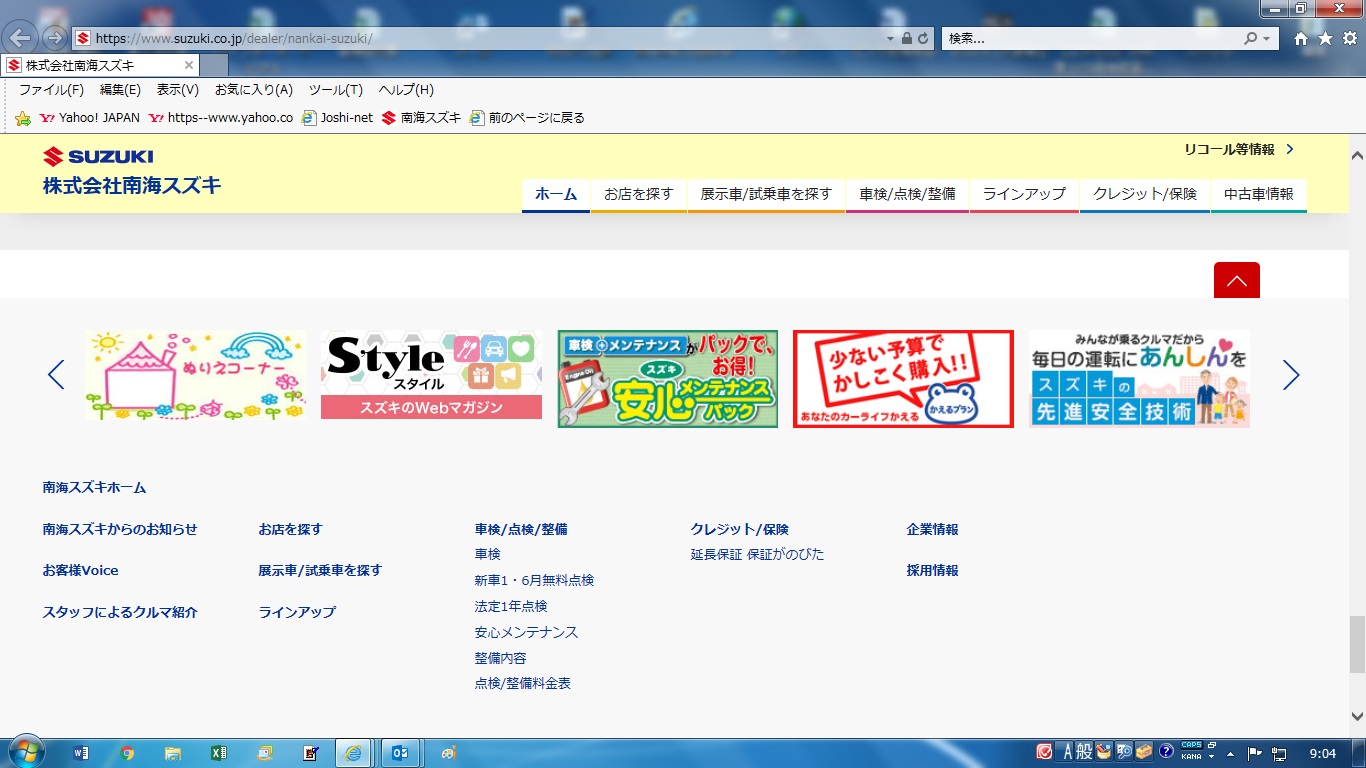Open the ヘルプ(H) menu
Screen dimensions: 1366x768
[x=406, y=90]
